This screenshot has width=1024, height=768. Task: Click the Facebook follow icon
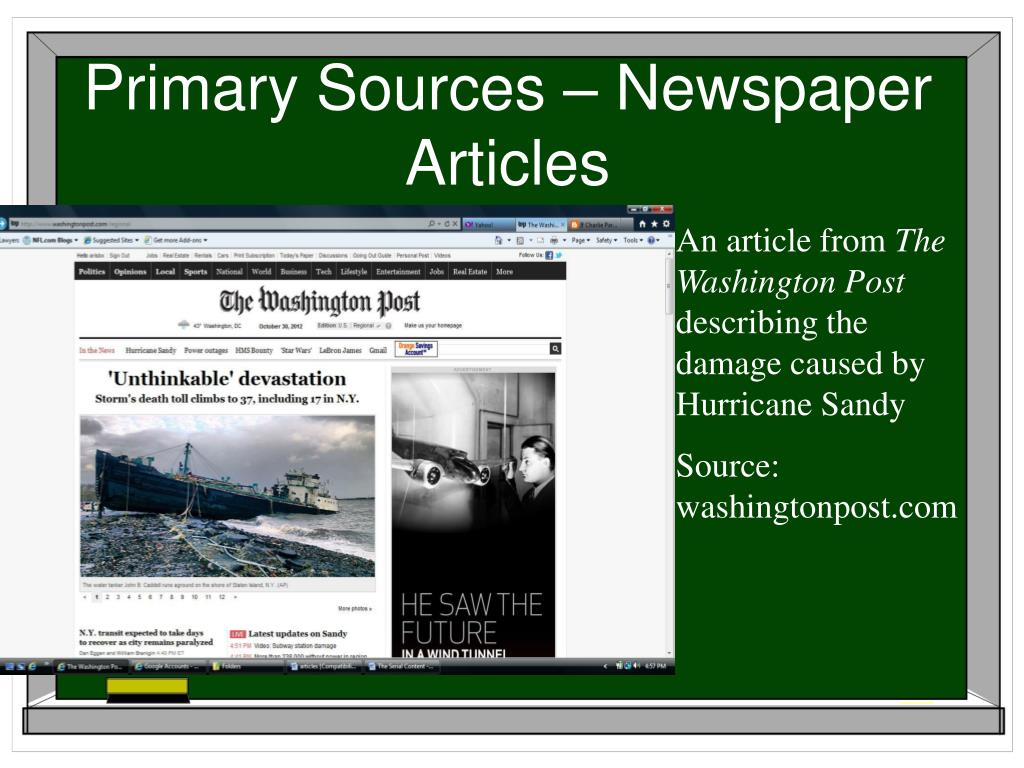(x=549, y=255)
